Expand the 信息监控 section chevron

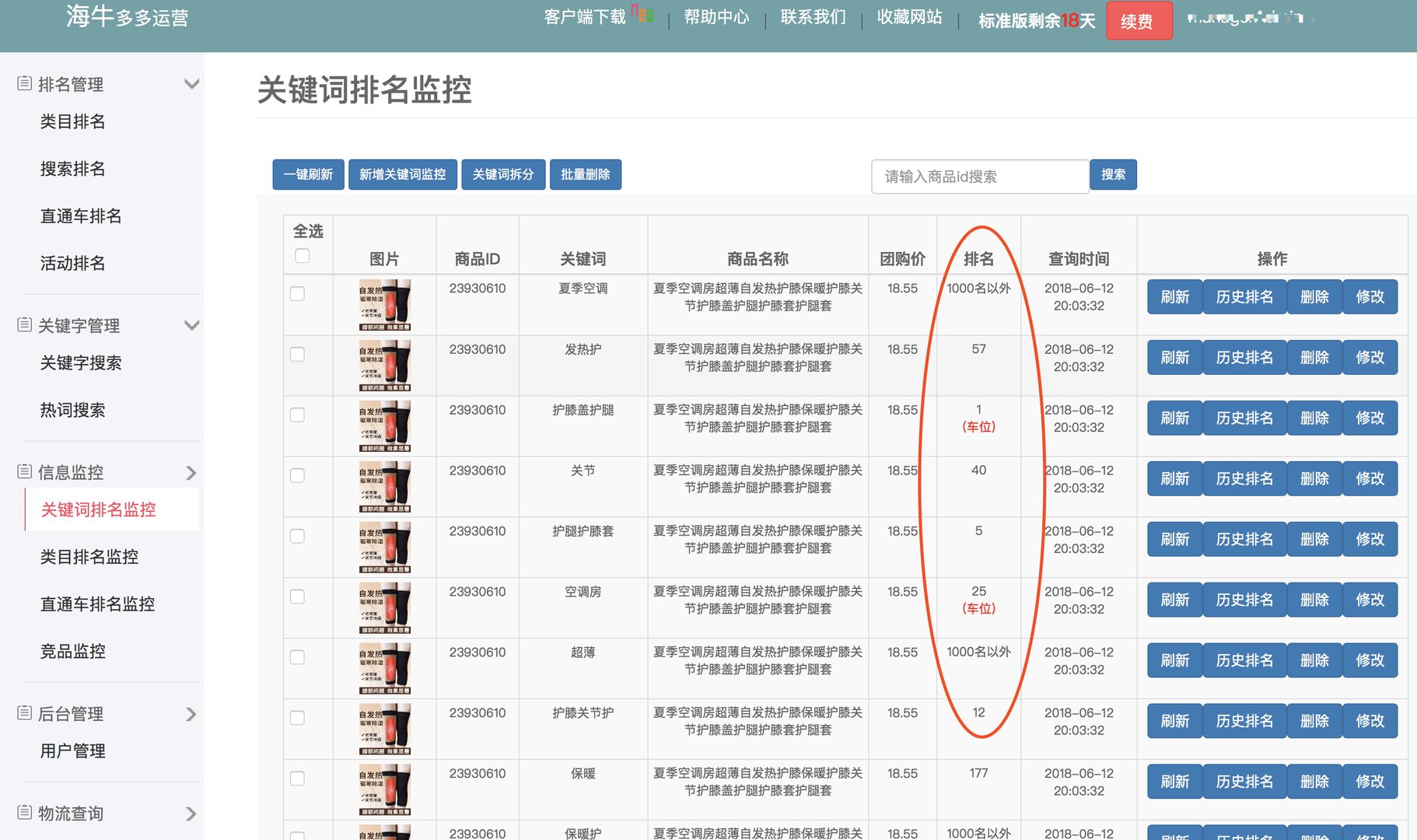point(191,472)
